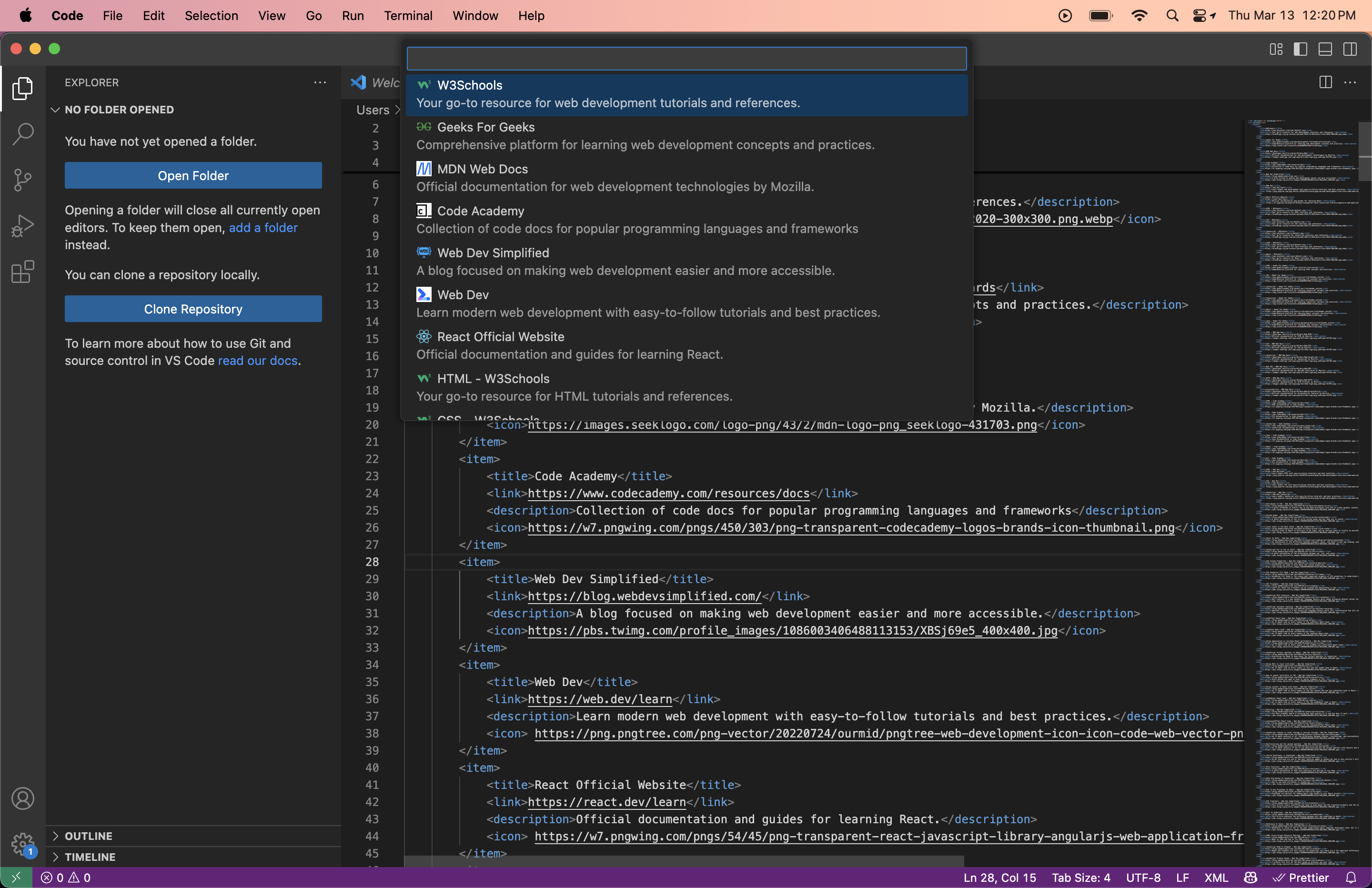Open the notifications bell in status bar

point(1351,878)
